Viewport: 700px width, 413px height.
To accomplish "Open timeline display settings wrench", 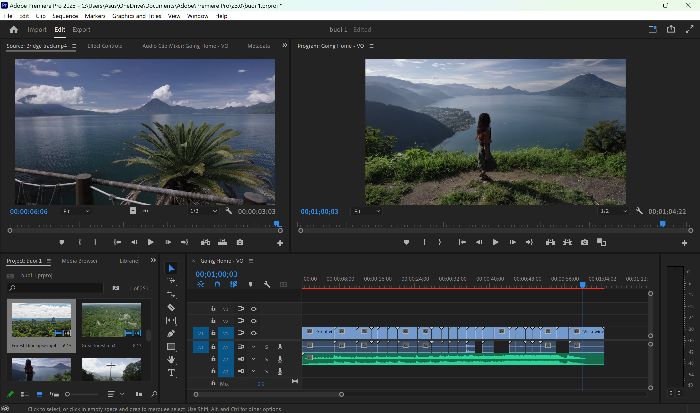I will coord(267,284).
